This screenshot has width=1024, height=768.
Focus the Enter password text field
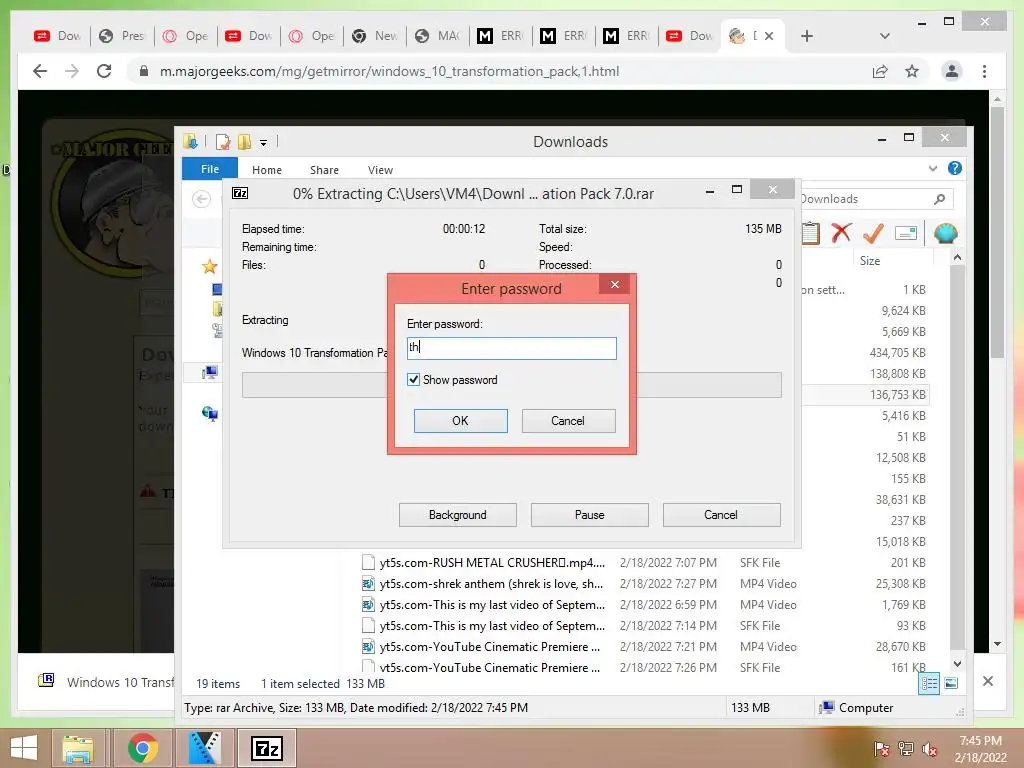click(x=511, y=347)
